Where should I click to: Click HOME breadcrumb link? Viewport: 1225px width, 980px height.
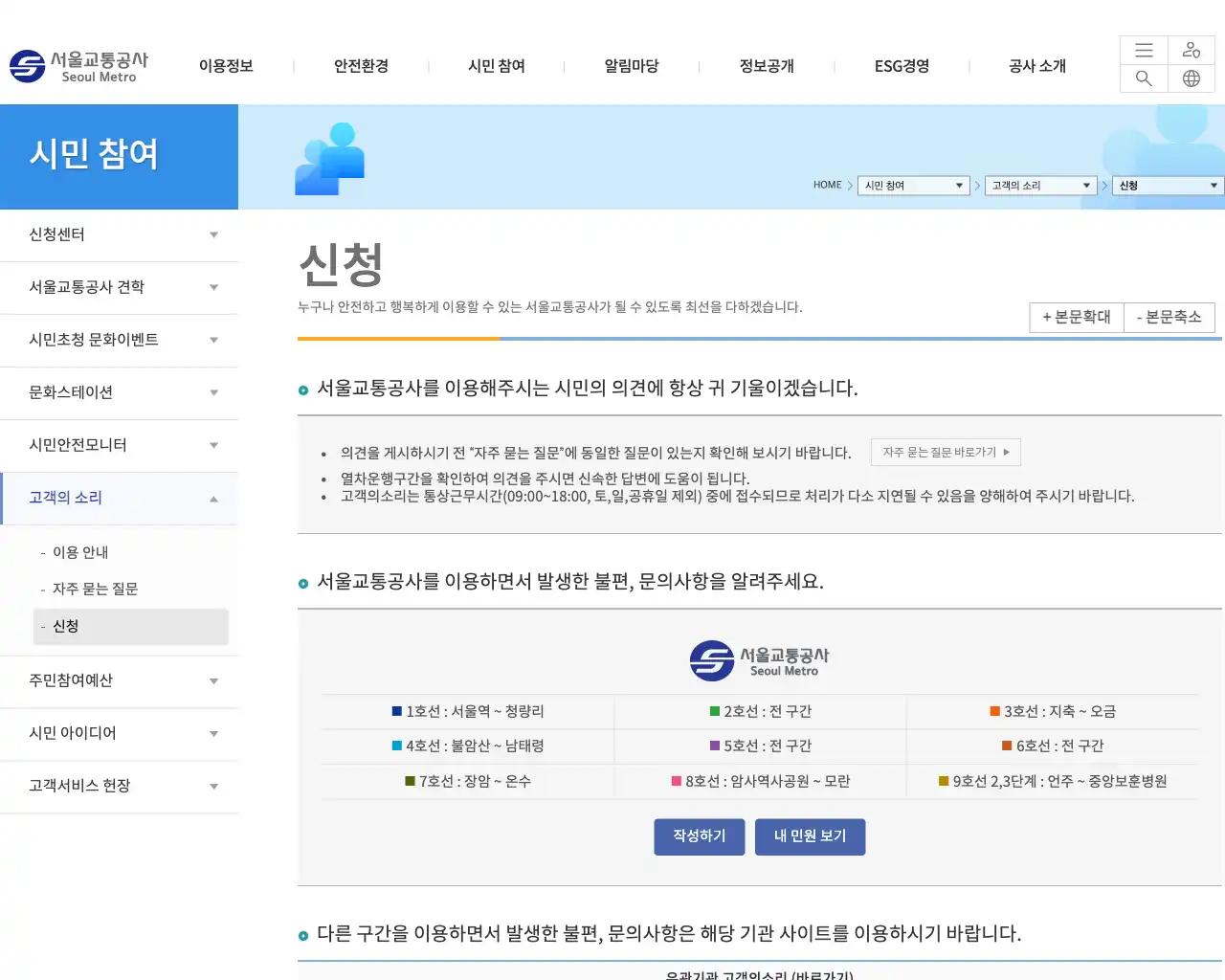coord(827,186)
